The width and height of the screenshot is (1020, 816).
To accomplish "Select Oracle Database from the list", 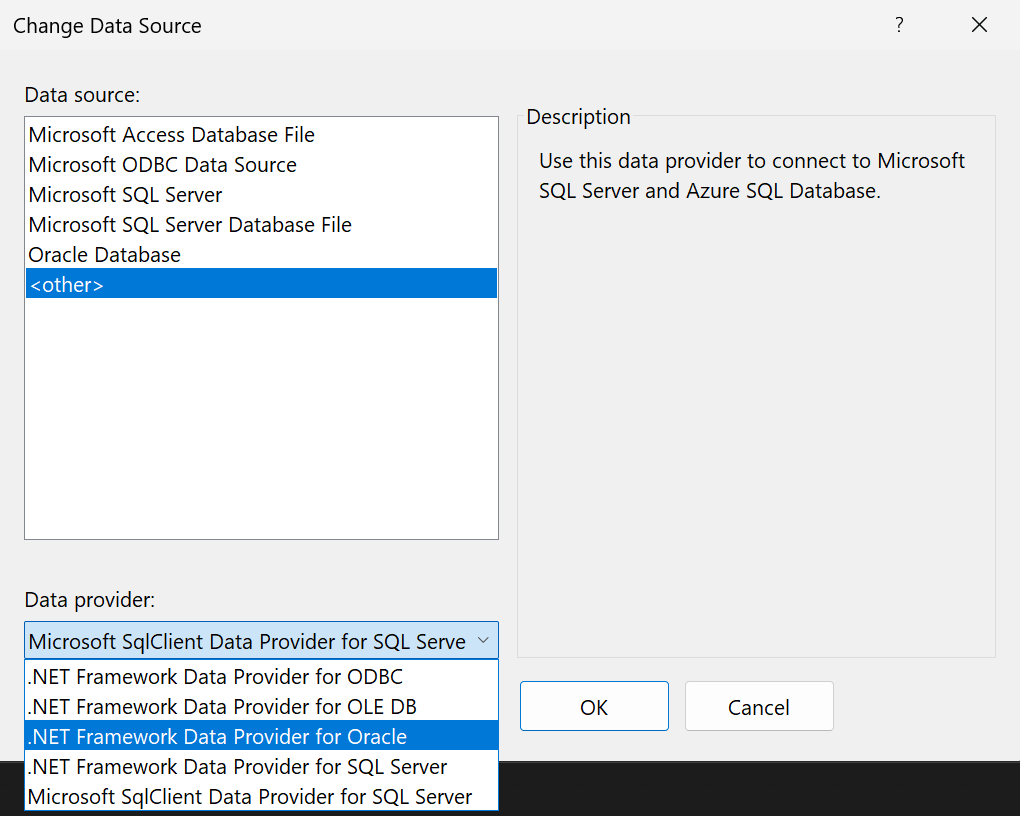I will [x=104, y=254].
